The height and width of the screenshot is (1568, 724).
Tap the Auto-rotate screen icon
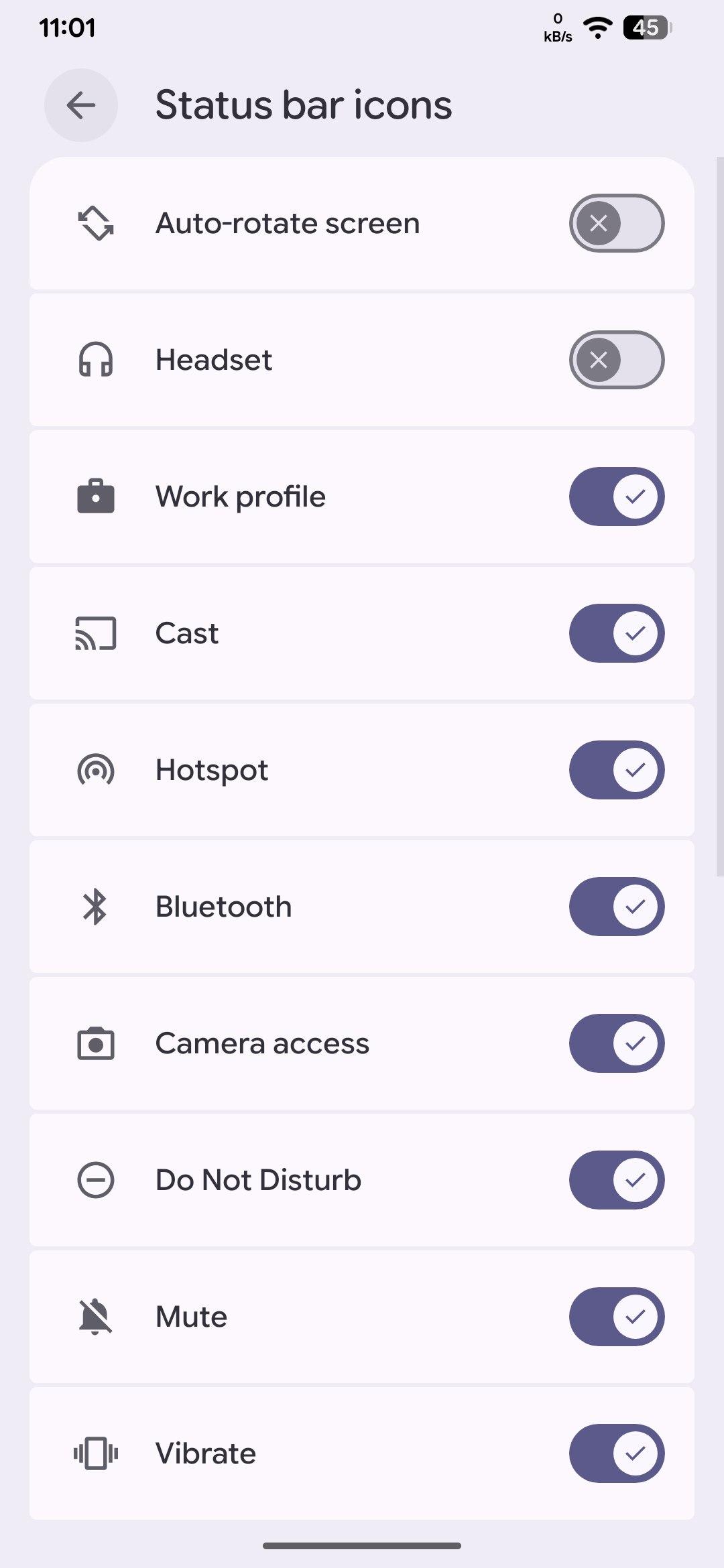[96, 223]
